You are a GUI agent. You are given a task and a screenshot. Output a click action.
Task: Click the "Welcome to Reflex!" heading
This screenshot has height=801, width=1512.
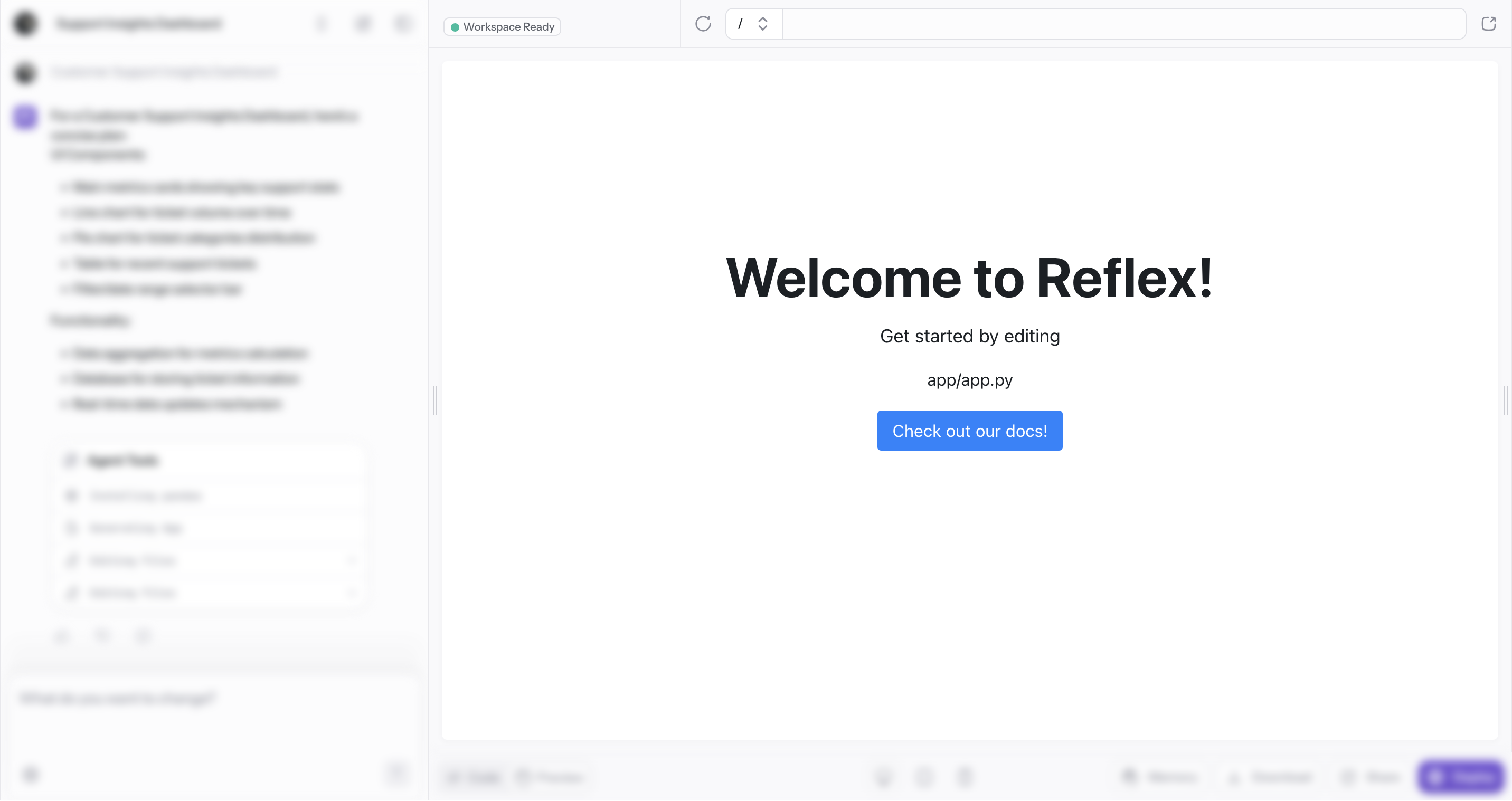tap(970, 278)
